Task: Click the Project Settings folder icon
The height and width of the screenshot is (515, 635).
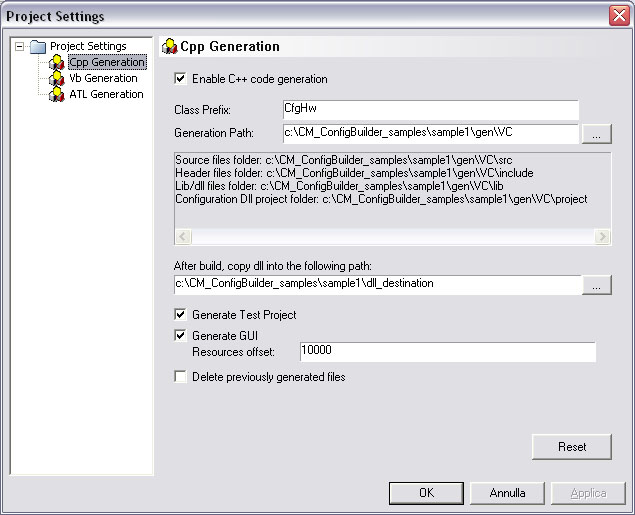Action: pyautogui.click(x=38, y=47)
